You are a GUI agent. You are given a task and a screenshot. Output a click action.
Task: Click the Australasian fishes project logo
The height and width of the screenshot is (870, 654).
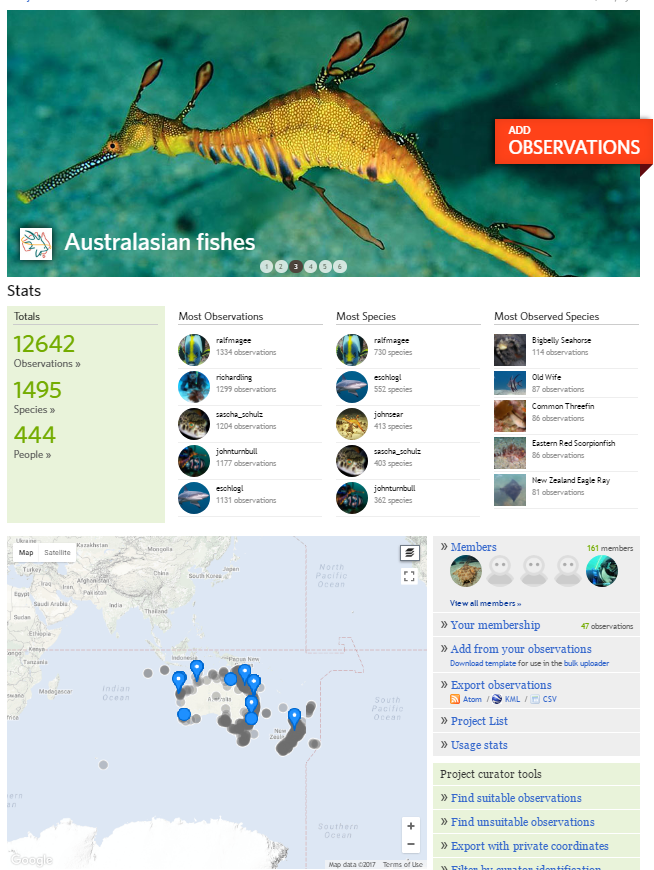[35, 243]
